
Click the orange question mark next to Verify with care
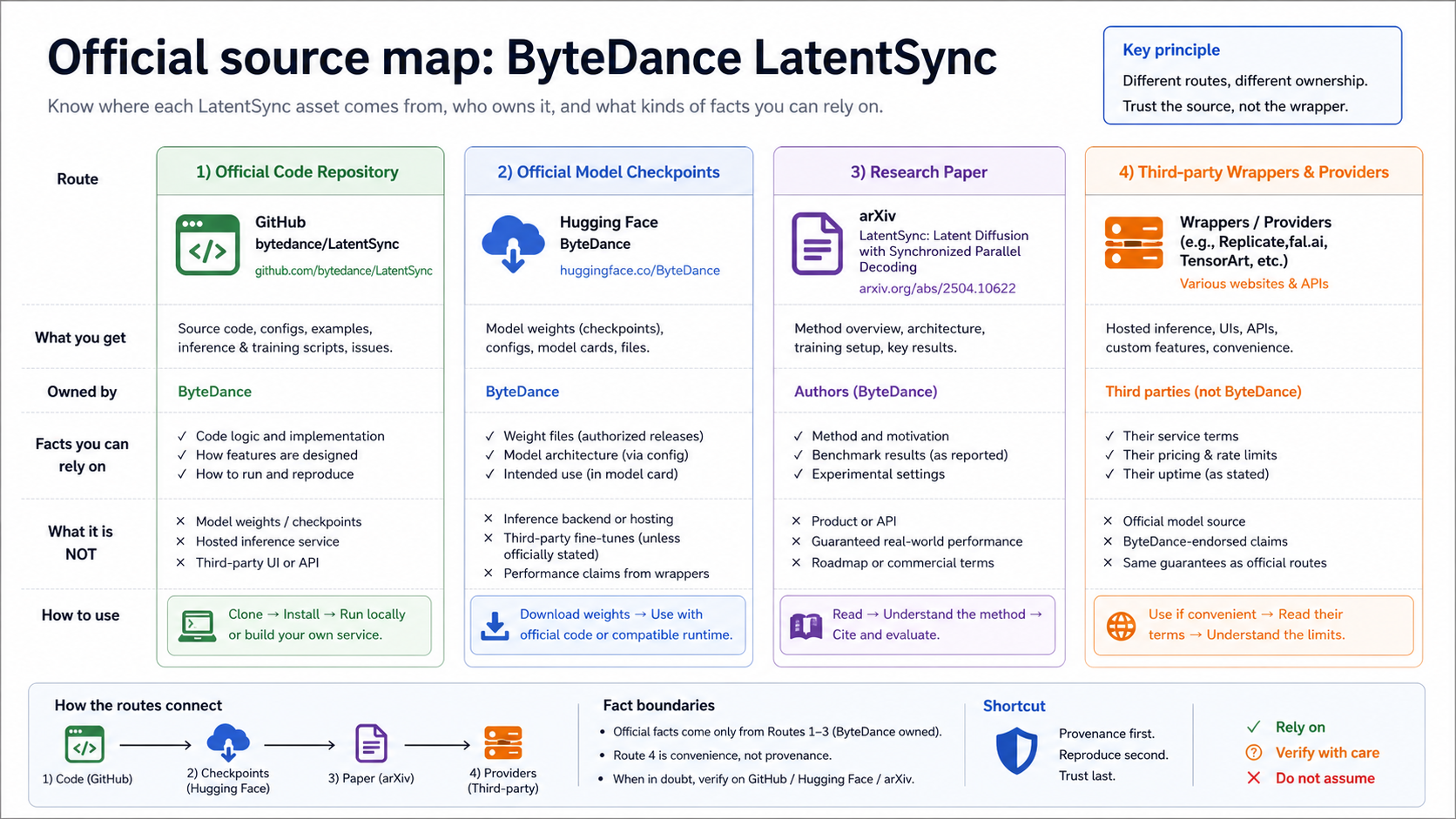pos(1254,753)
